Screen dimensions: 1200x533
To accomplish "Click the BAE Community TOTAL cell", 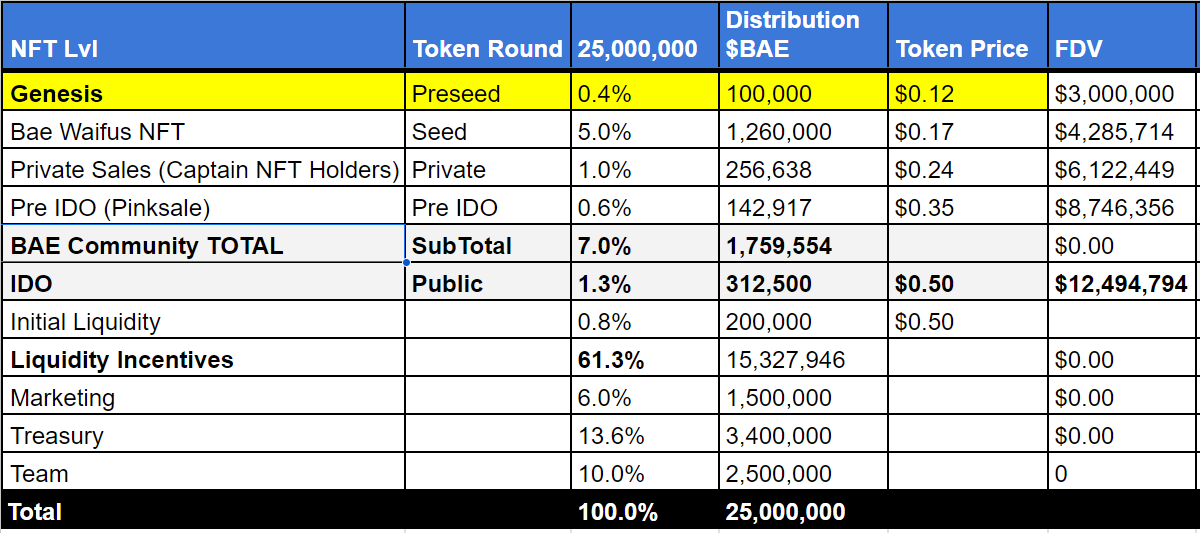I will [x=203, y=245].
